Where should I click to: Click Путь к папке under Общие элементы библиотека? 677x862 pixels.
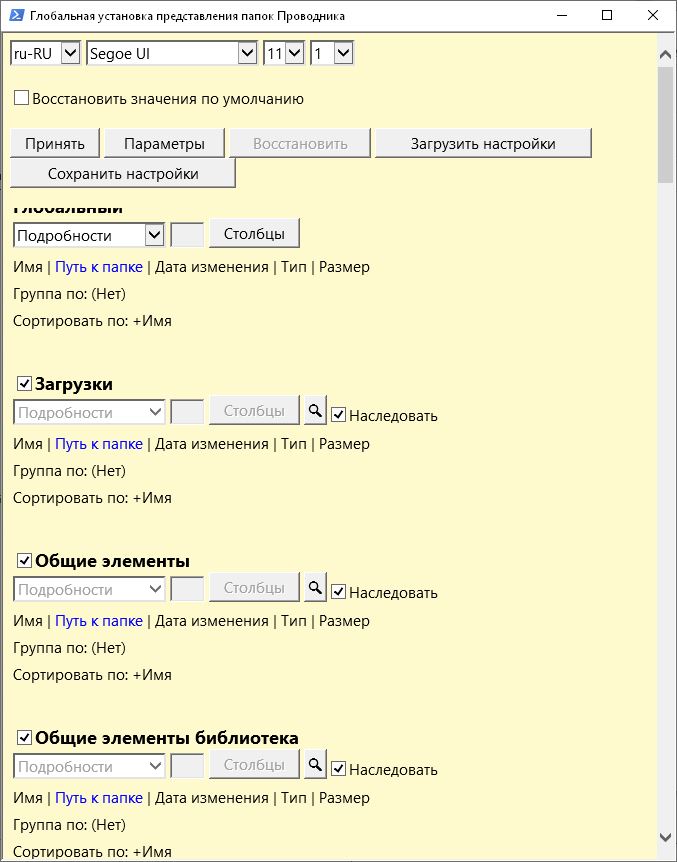pos(99,798)
